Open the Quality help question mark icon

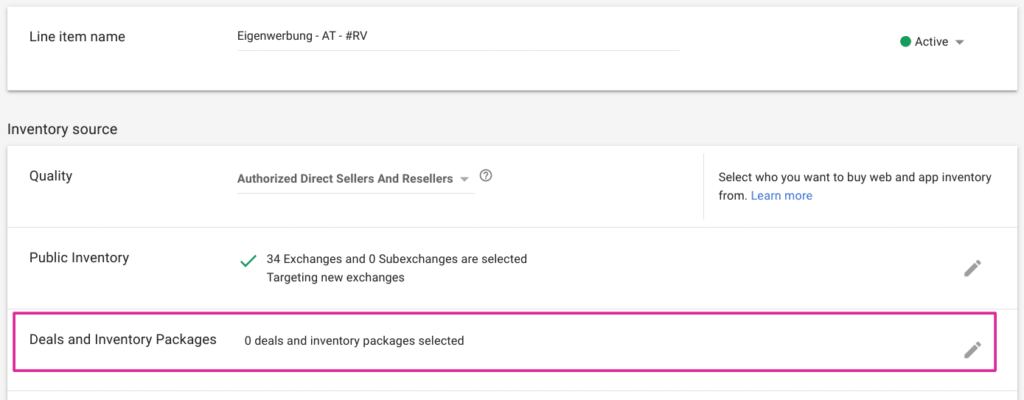(486, 177)
